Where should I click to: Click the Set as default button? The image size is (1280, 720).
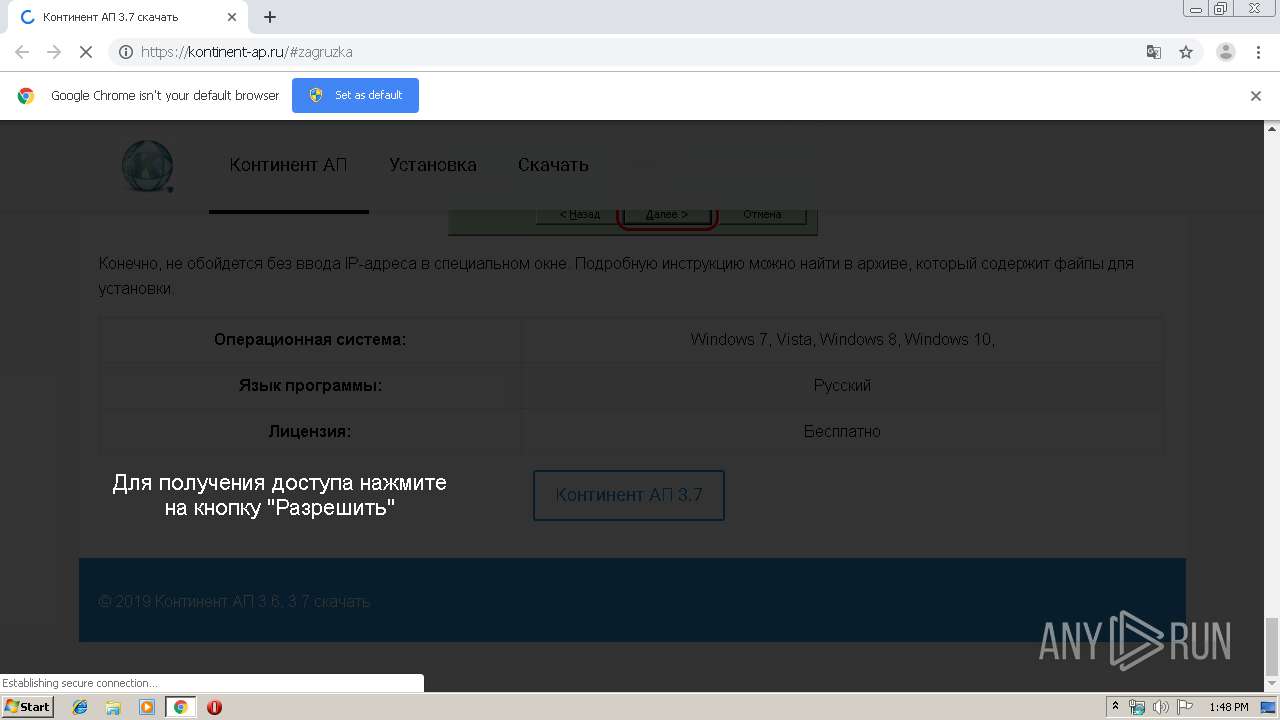pos(355,95)
